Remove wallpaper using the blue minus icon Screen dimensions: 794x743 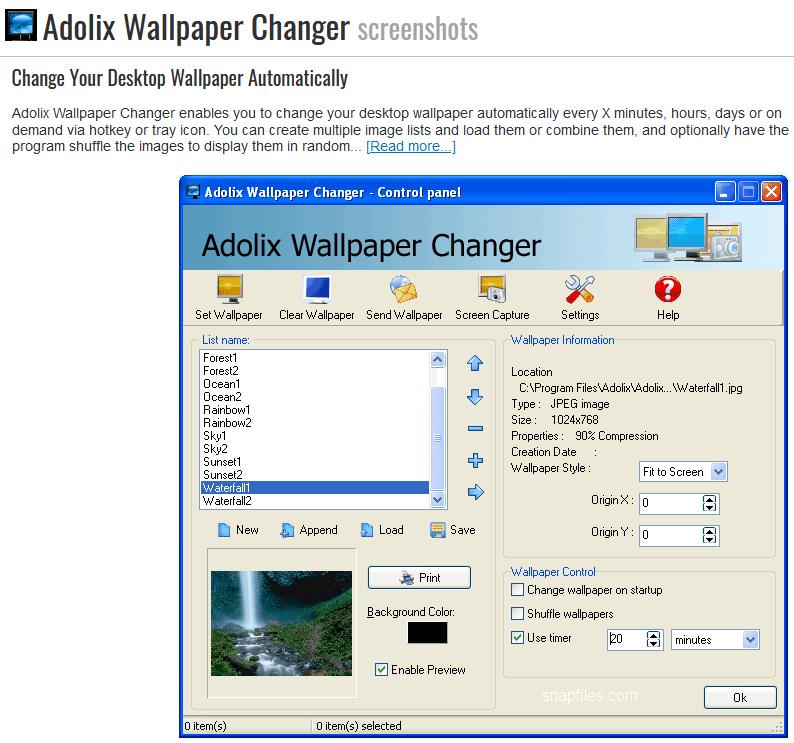point(475,428)
